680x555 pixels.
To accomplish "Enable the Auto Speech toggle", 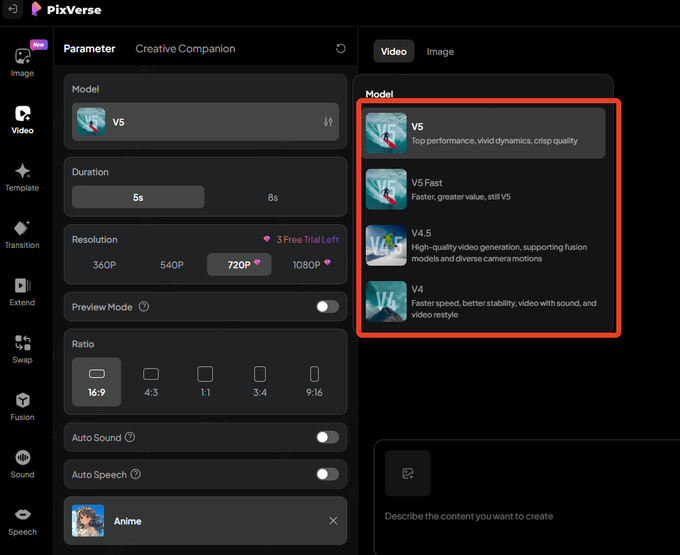I will point(327,474).
